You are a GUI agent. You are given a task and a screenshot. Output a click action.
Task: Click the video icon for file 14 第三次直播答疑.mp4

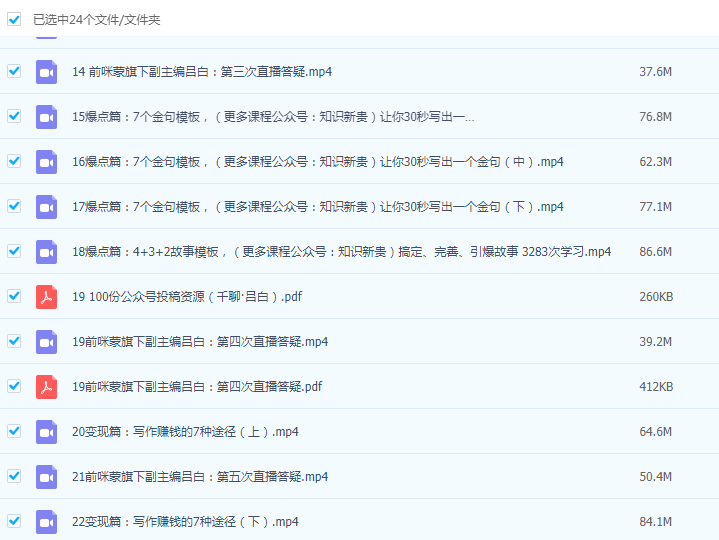[46, 72]
